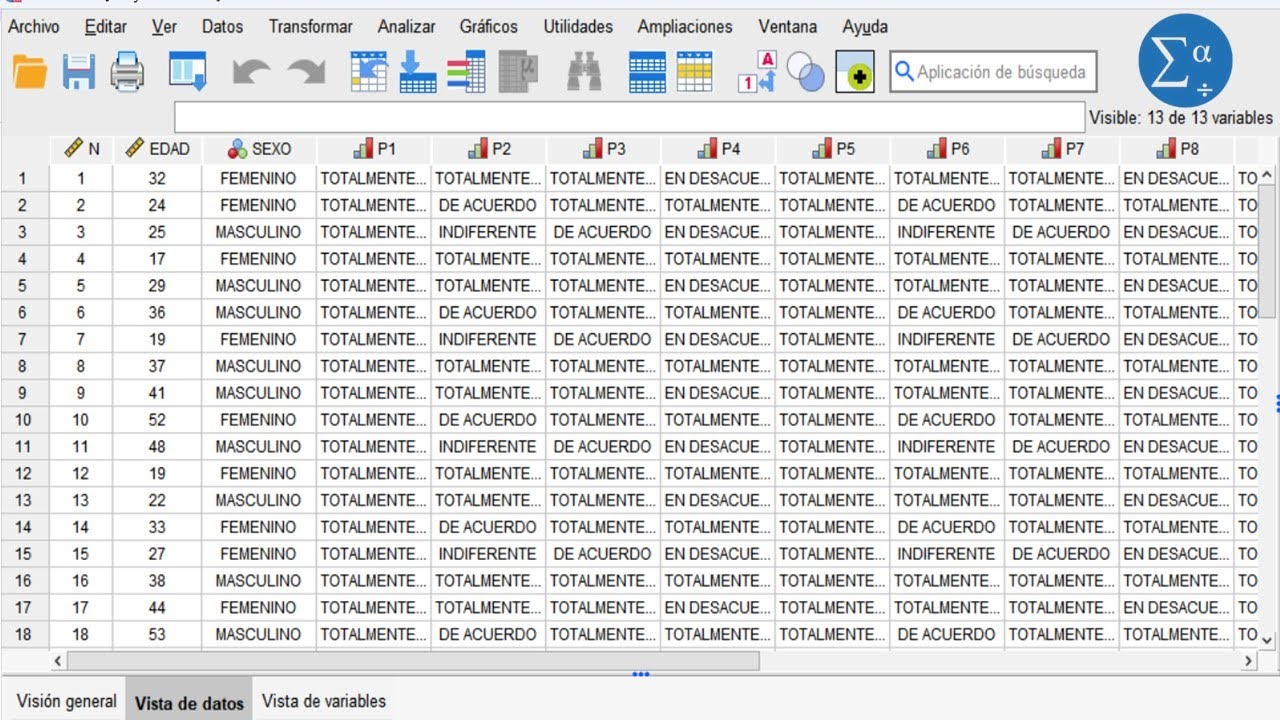Select the P3 column header

(603, 149)
